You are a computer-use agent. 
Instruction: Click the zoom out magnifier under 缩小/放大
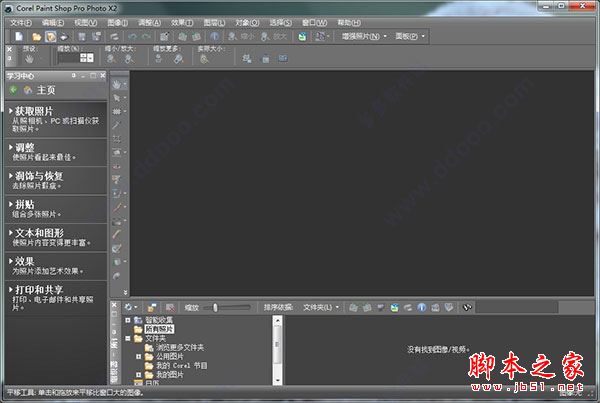coord(111,59)
